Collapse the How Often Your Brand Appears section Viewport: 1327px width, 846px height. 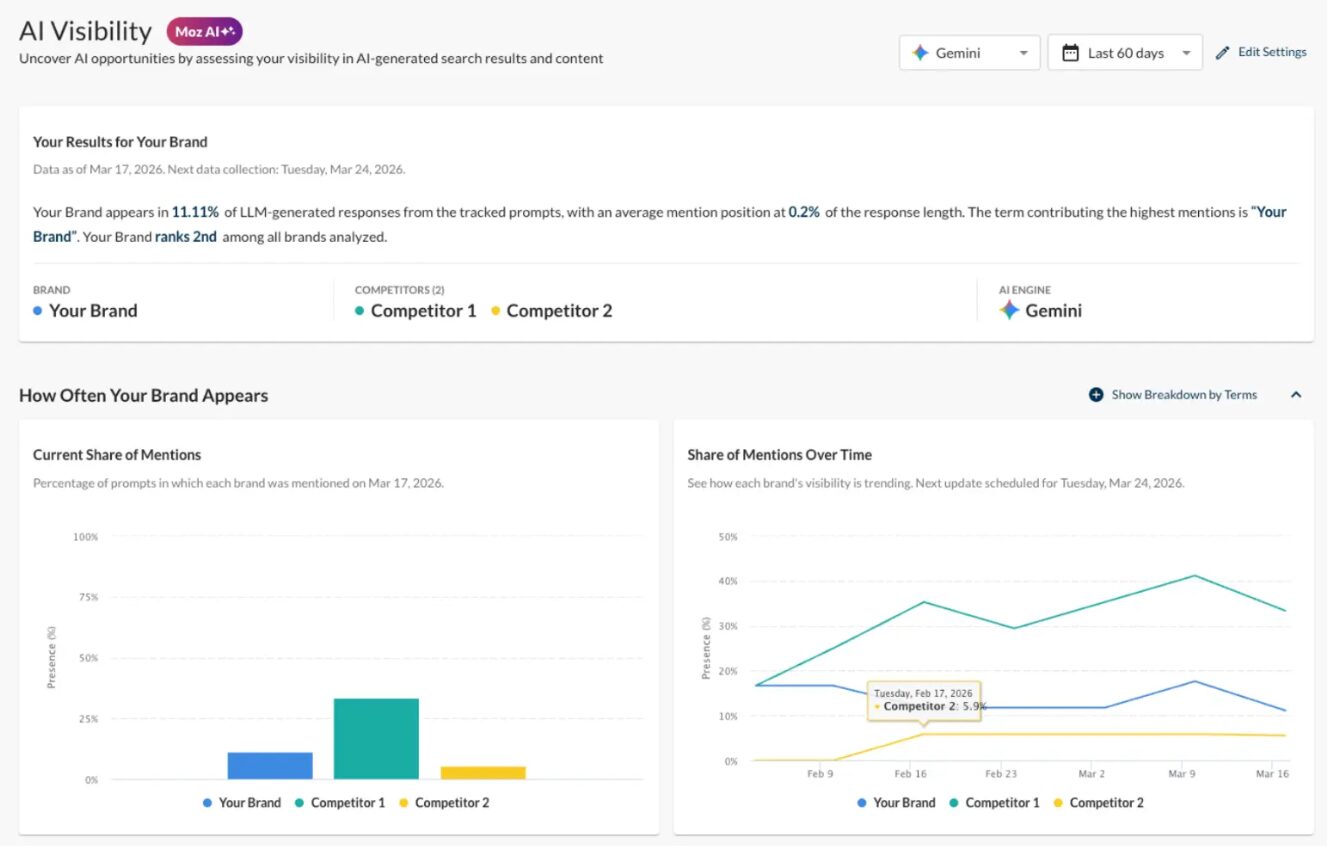pos(1296,395)
